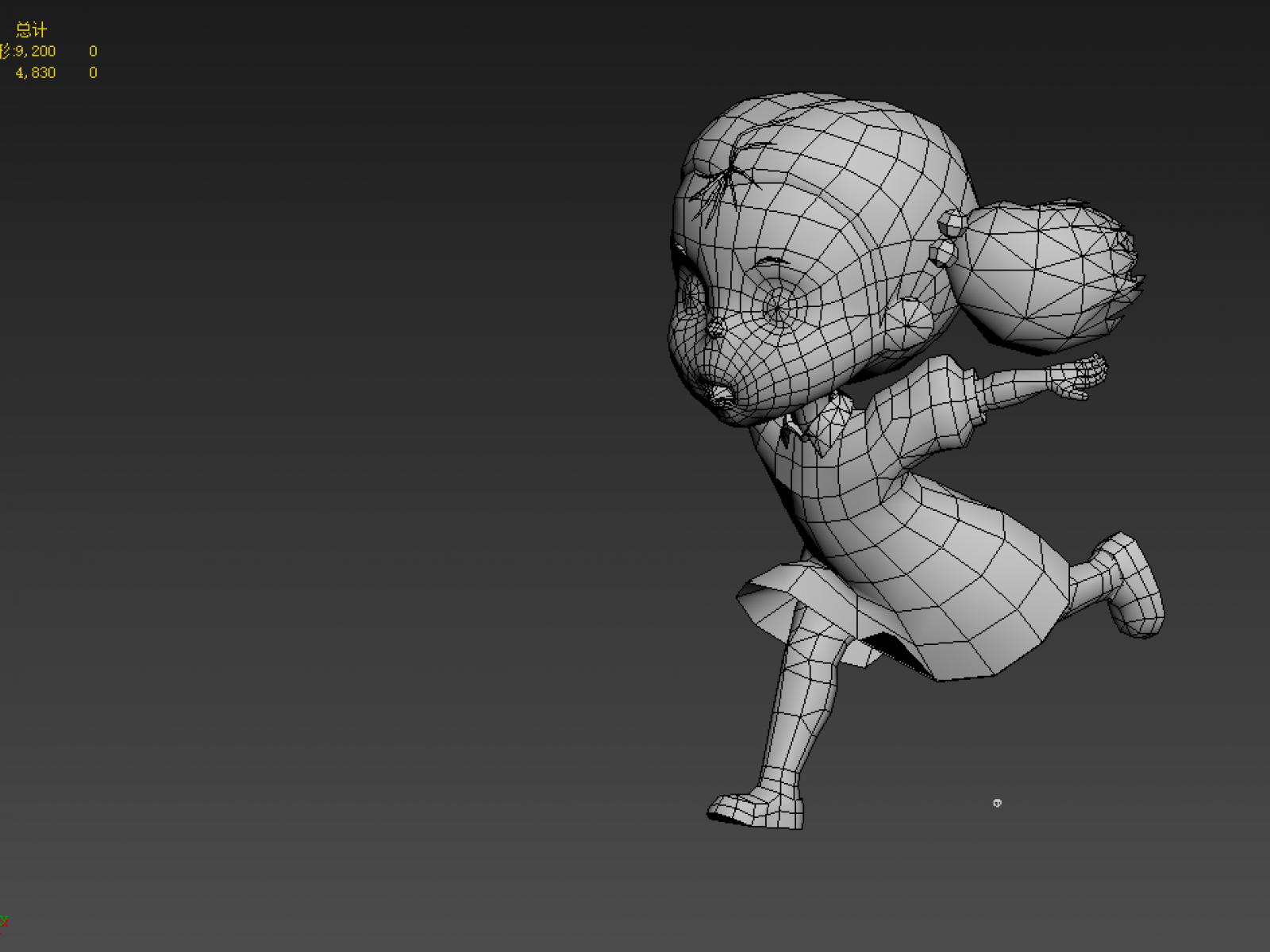Screen dimensions: 1270x952
Task: Select the character's outstretched hand
Action: click(1077, 377)
